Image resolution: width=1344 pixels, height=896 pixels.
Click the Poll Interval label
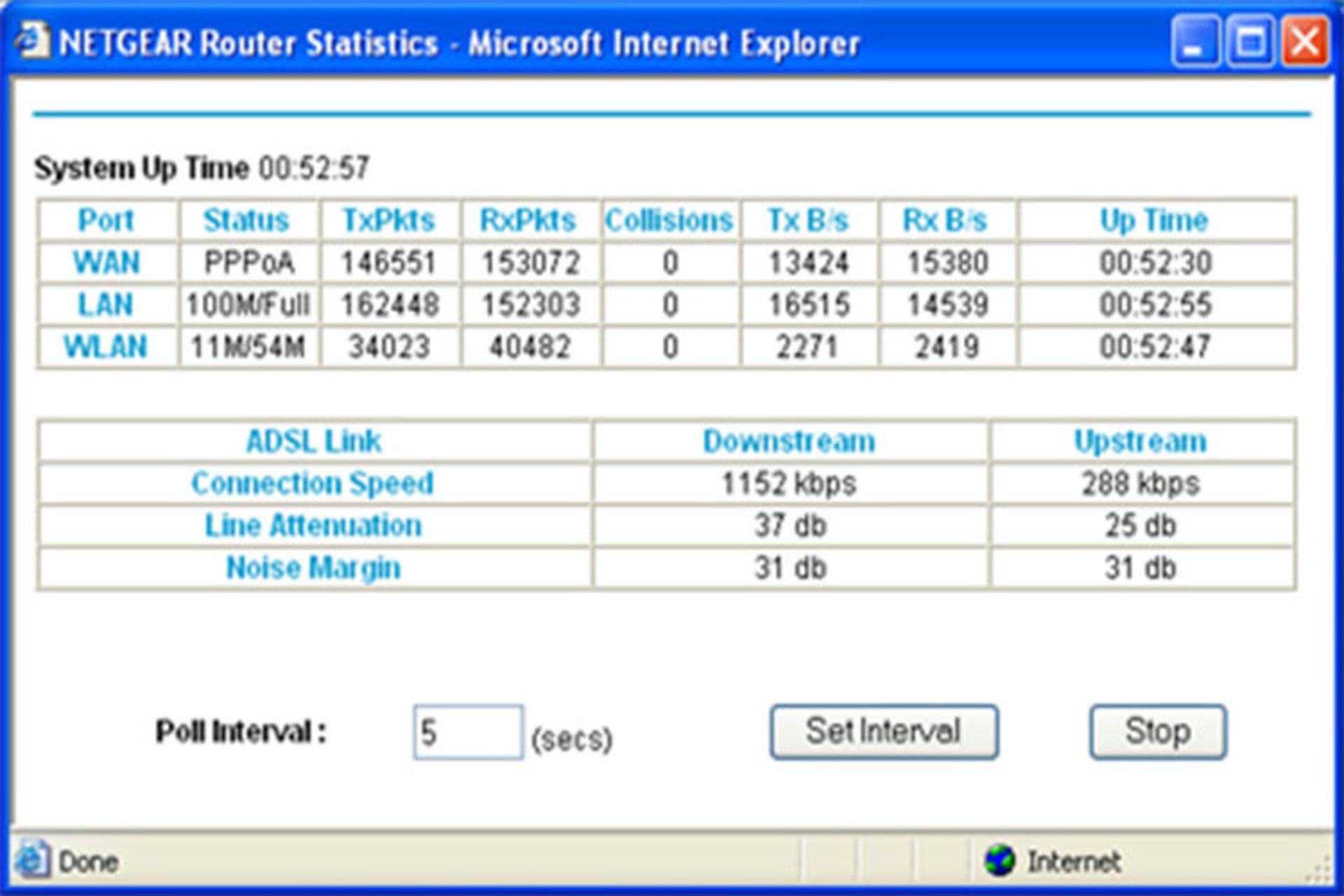(241, 732)
